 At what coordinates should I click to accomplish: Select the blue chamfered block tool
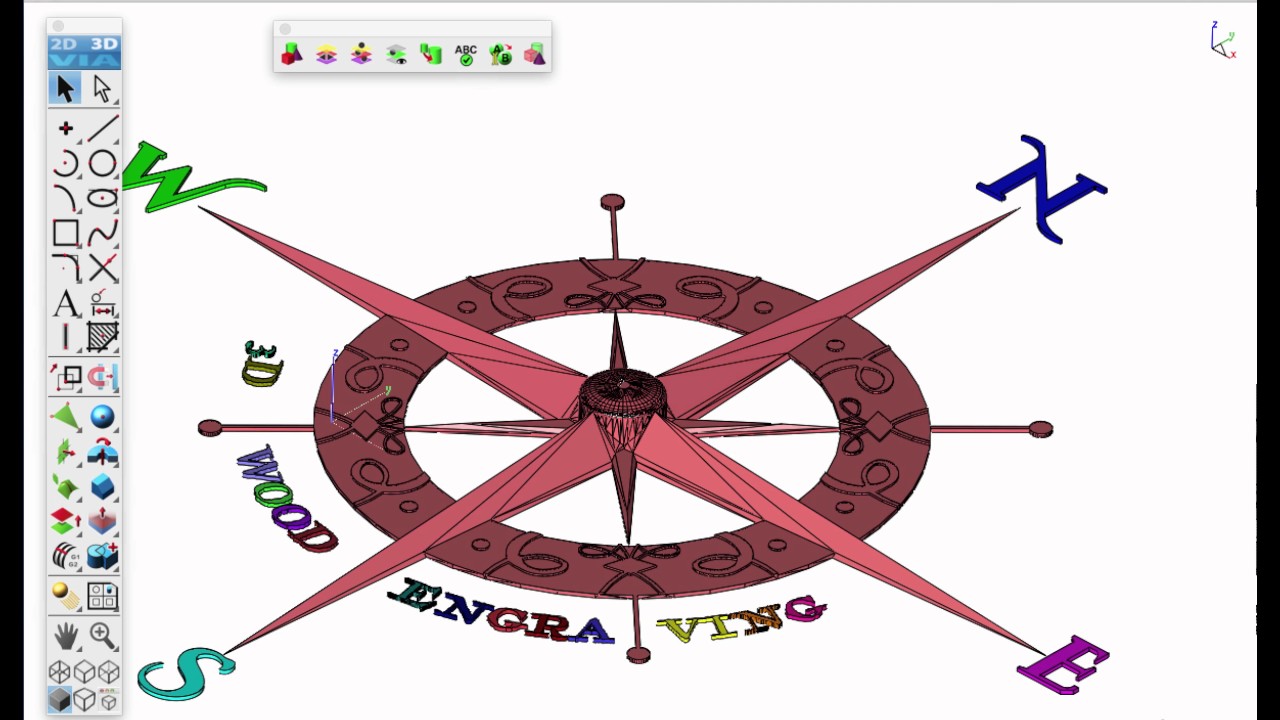pos(102,487)
